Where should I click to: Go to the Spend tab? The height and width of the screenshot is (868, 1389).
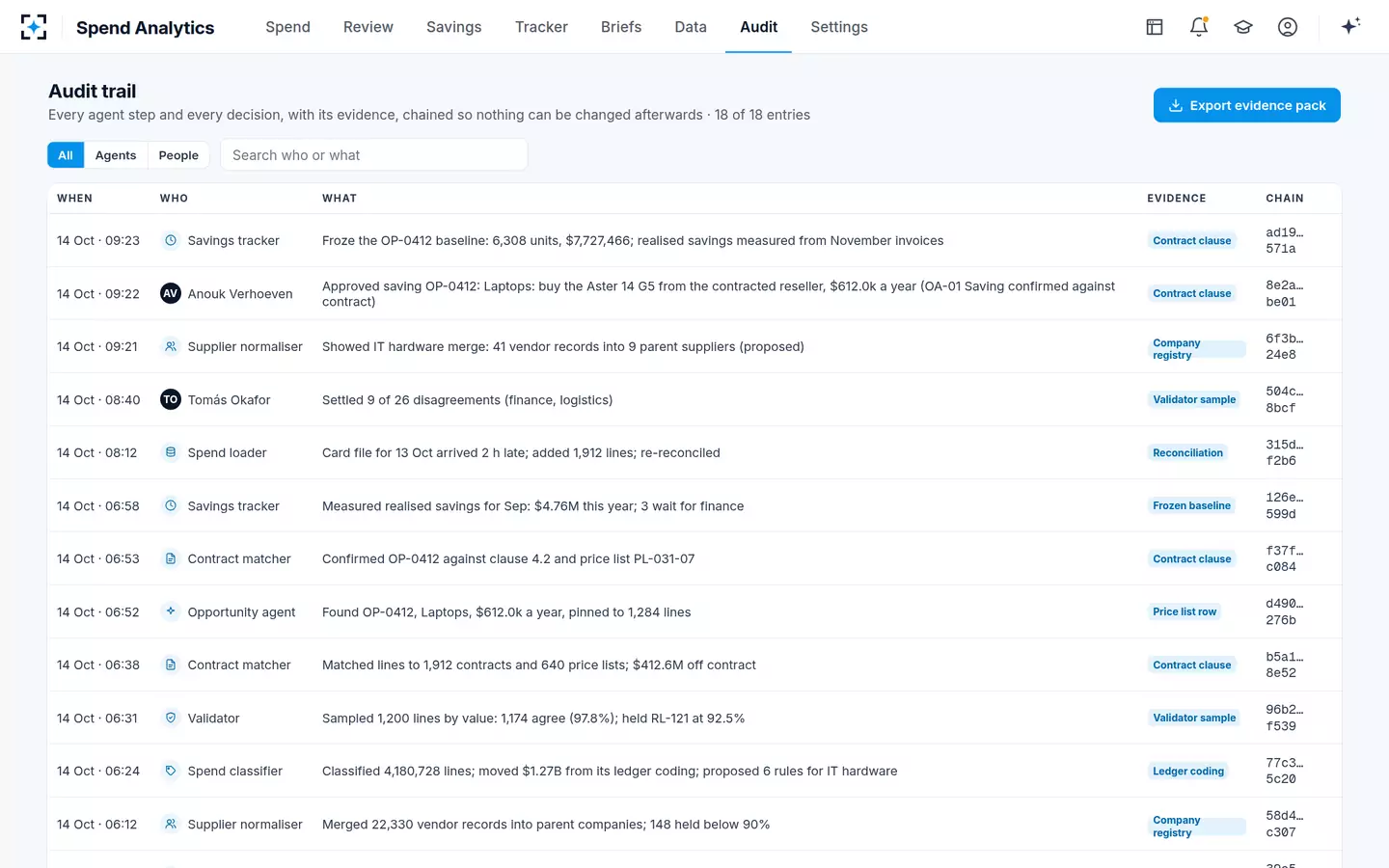288,27
